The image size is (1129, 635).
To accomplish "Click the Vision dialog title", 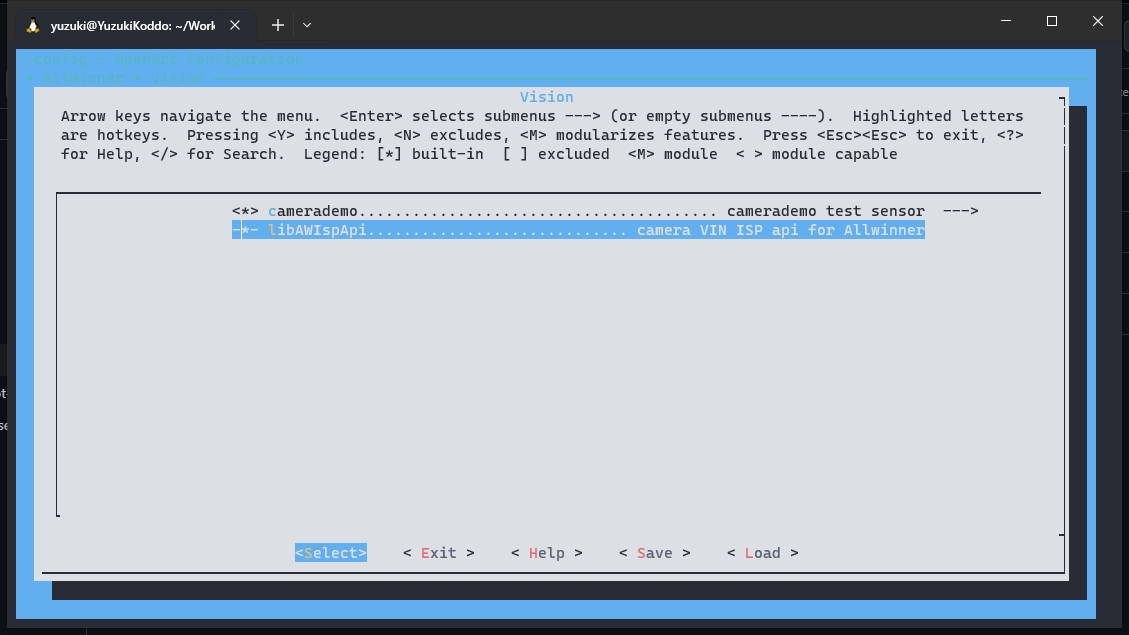I will click(x=546, y=97).
